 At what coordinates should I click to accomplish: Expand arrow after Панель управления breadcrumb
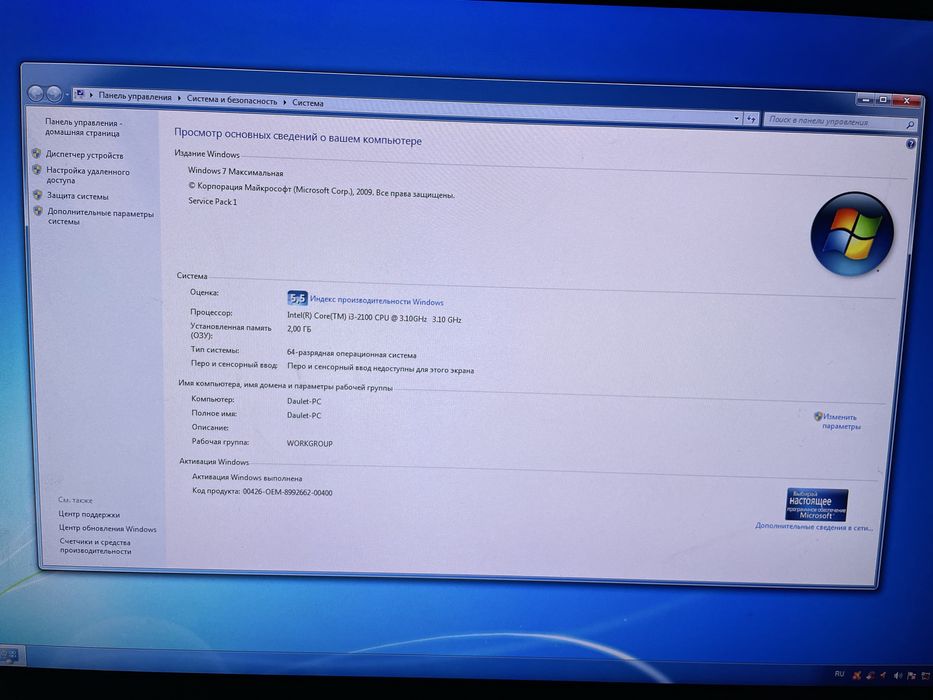click(179, 98)
